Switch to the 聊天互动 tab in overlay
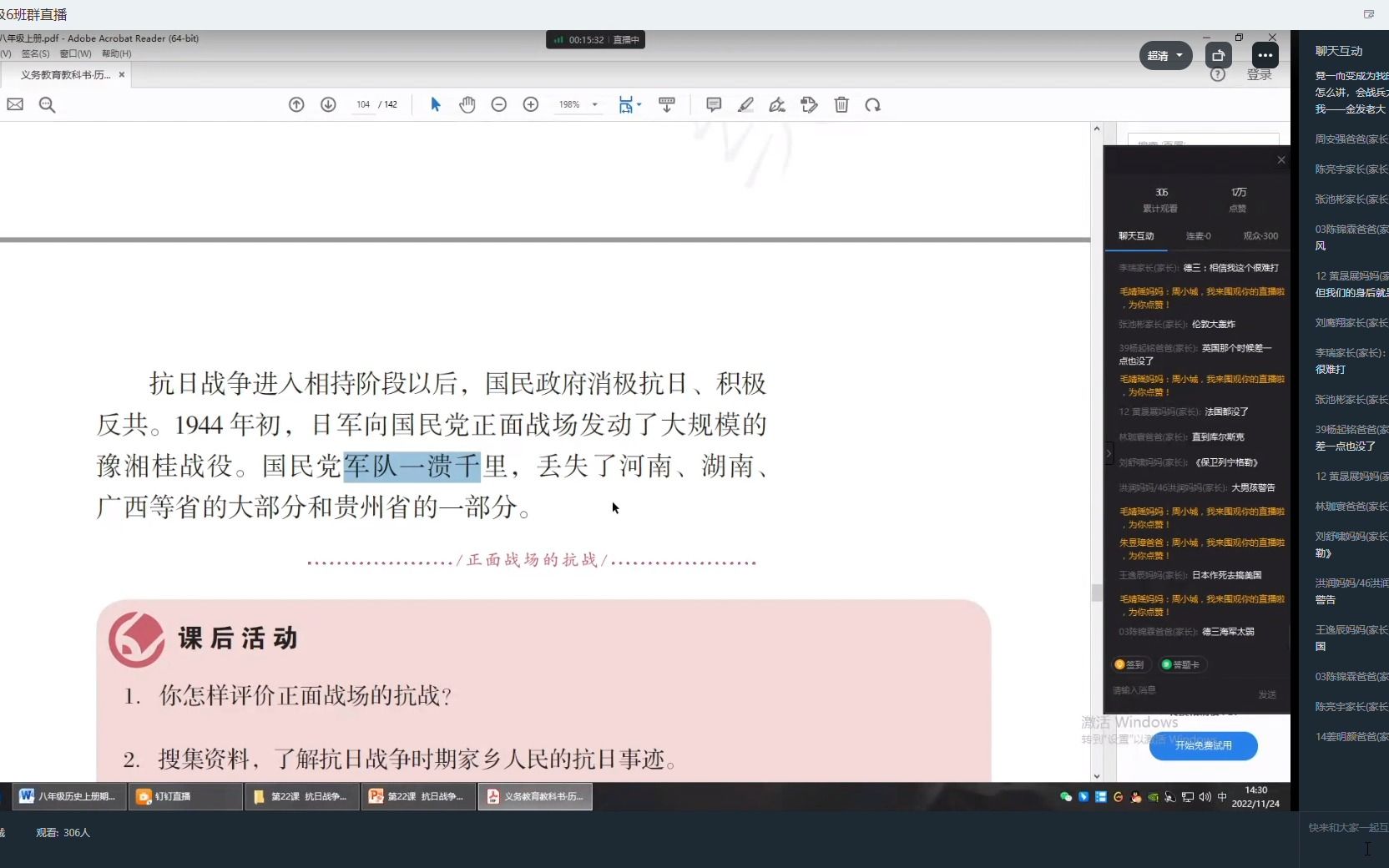Image resolution: width=1389 pixels, height=868 pixels. click(x=1136, y=236)
